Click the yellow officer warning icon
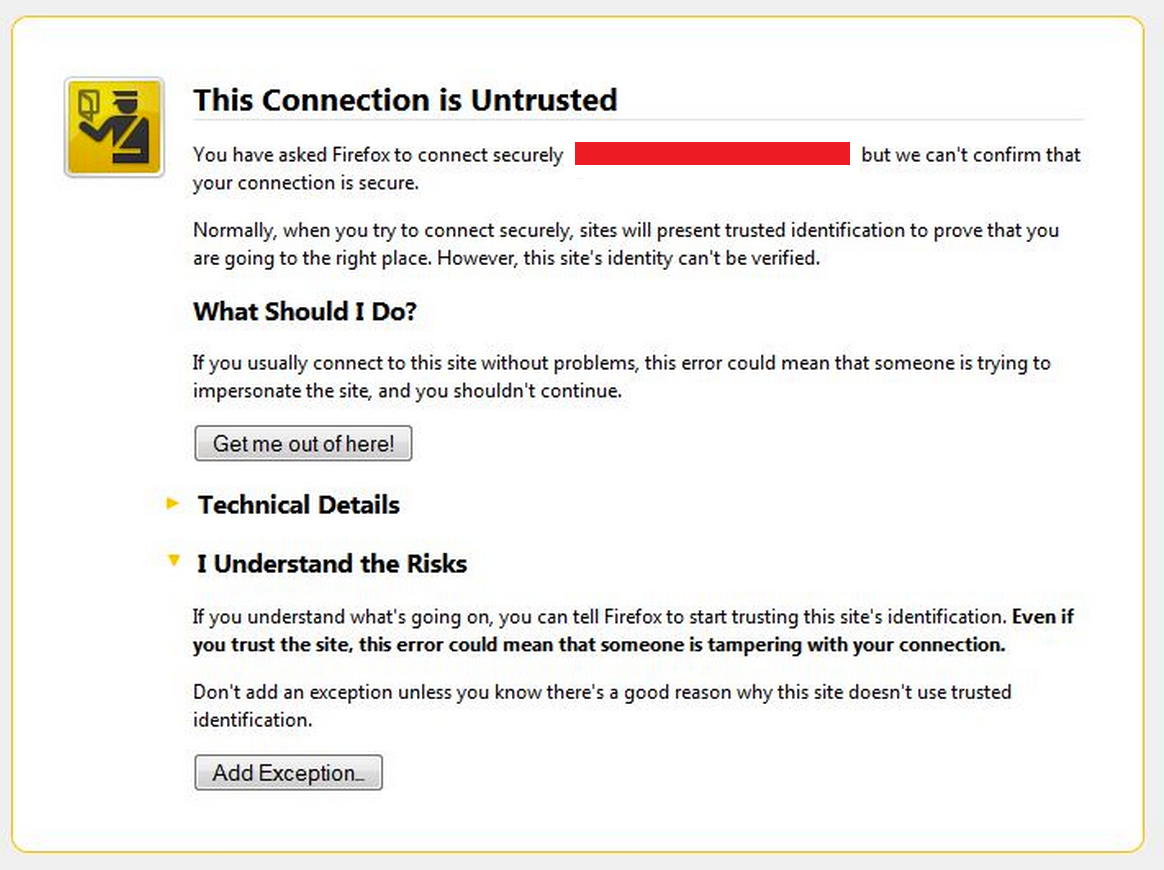 pos(114,127)
